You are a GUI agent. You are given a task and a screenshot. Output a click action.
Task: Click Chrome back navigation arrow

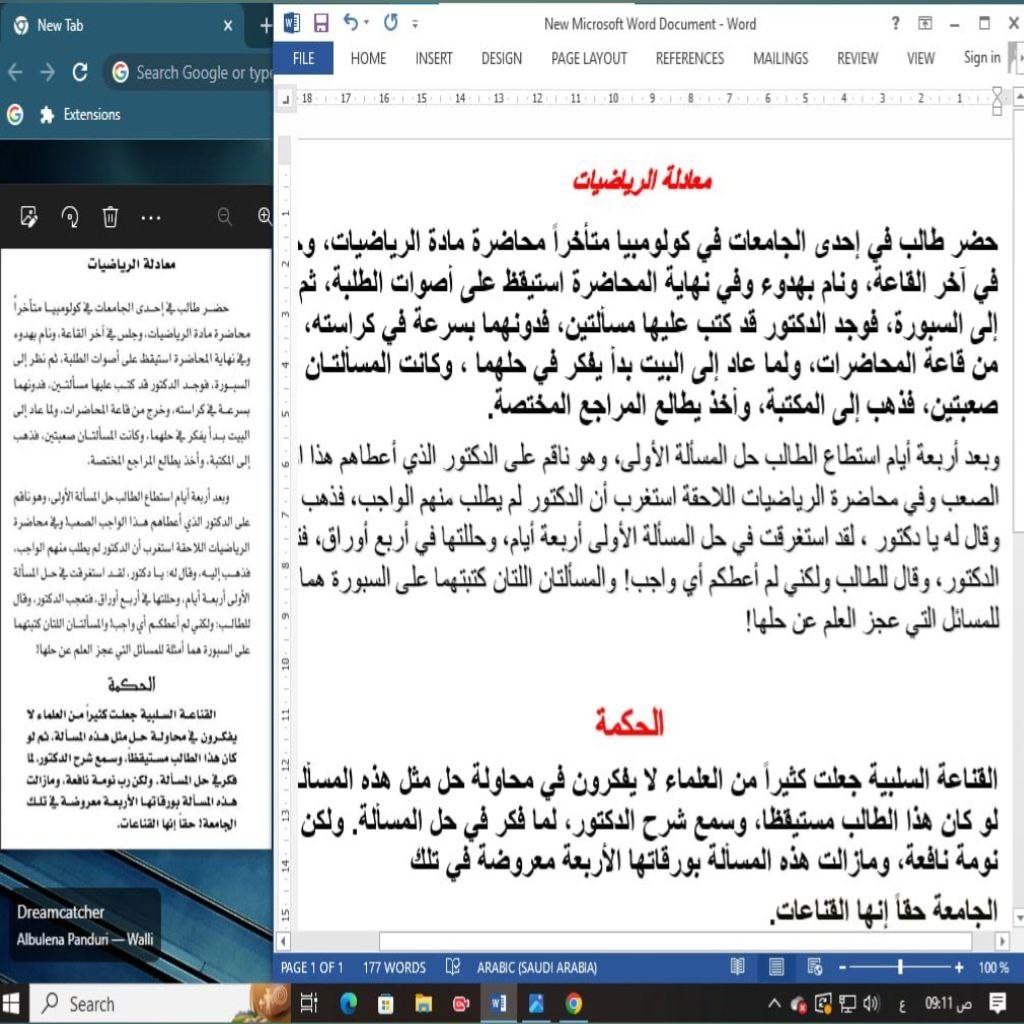click(15, 72)
